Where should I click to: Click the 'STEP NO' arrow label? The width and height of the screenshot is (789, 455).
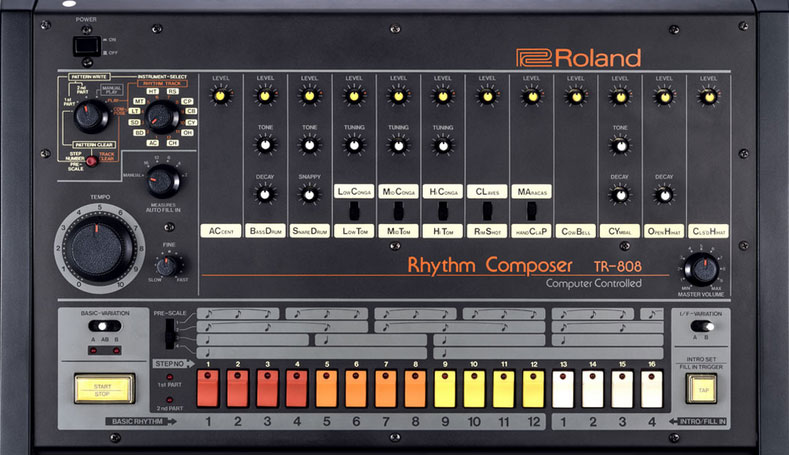point(173,363)
